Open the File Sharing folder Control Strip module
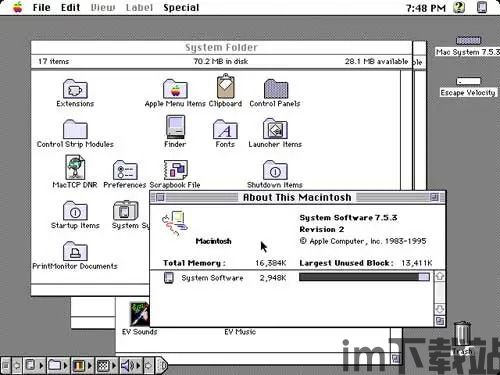Image resolution: width=500 pixels, height=375 pixels. (58, 366)
